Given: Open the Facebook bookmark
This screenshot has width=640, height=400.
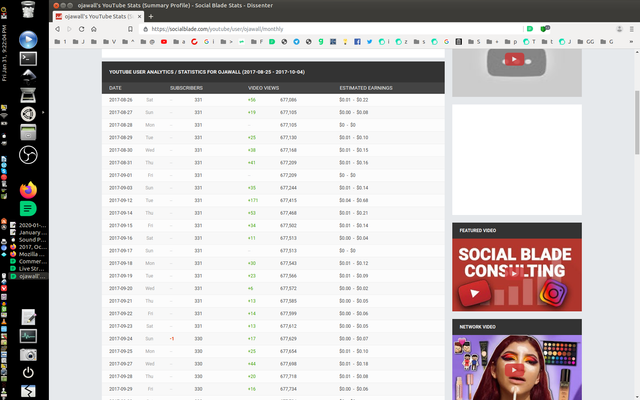Looking at the screenshot, I should [x=357, y=42].
